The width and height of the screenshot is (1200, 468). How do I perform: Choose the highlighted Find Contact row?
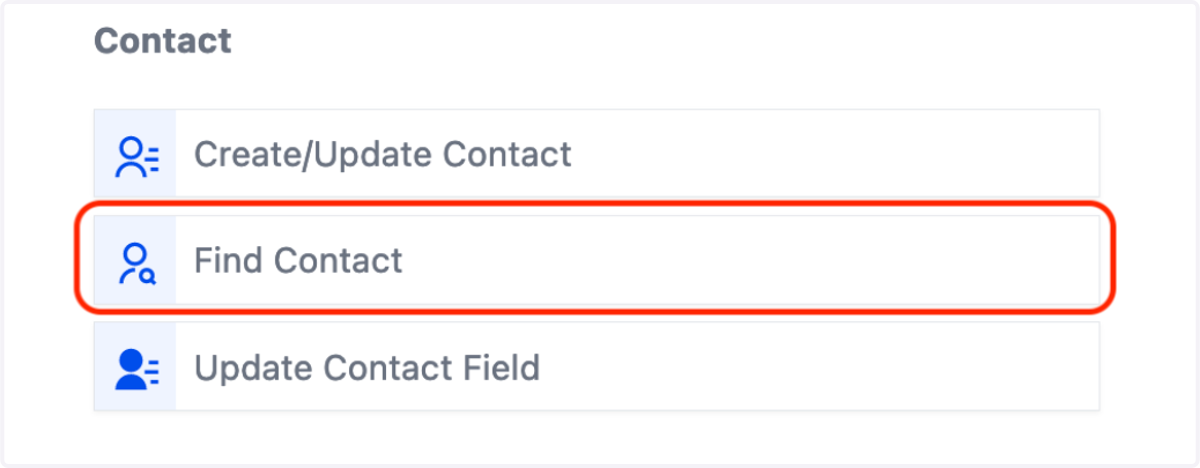[x=597, y=260]
